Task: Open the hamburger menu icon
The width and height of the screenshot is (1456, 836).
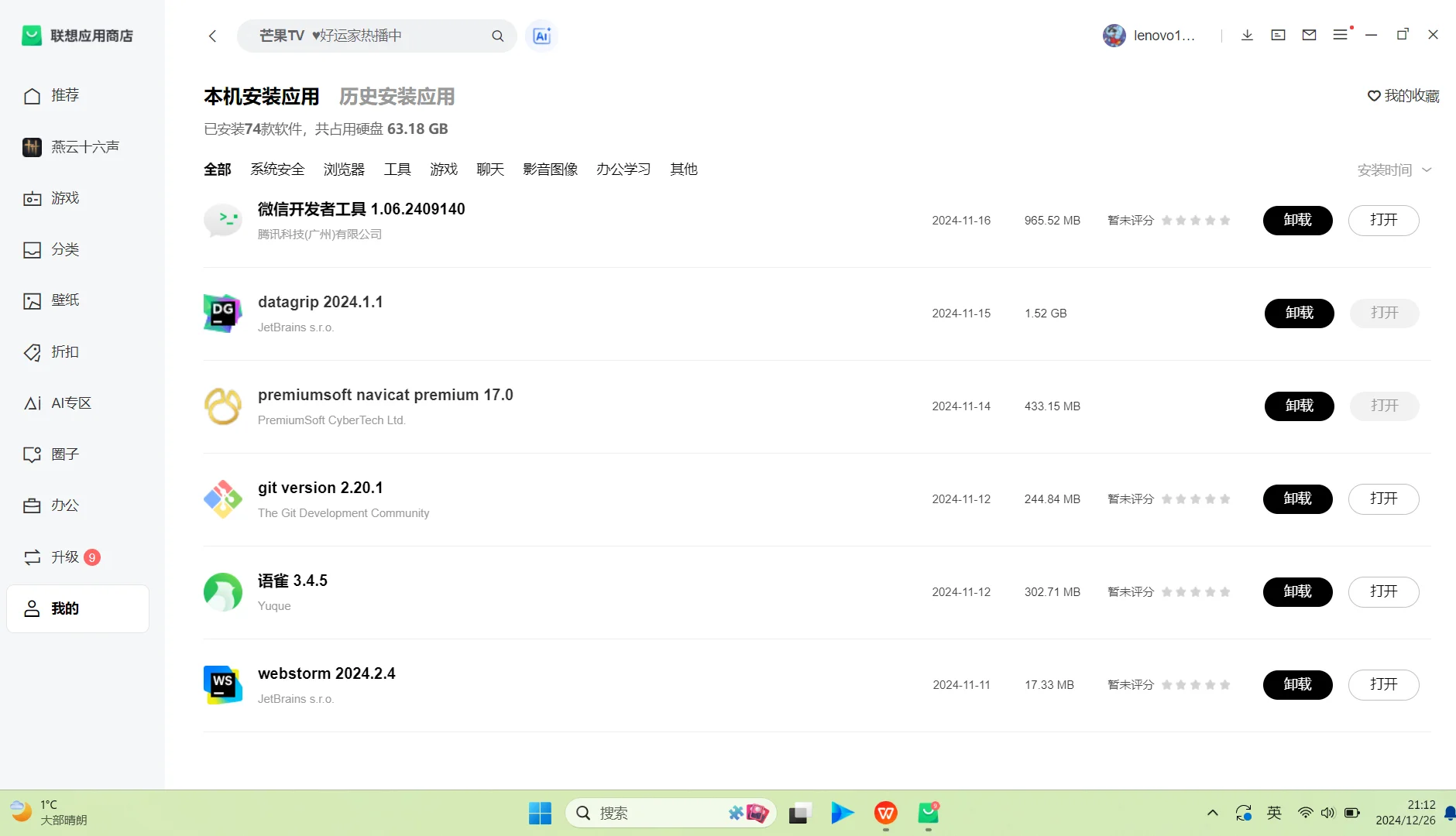Action: pyautogui.click(x=1341, y=35)
